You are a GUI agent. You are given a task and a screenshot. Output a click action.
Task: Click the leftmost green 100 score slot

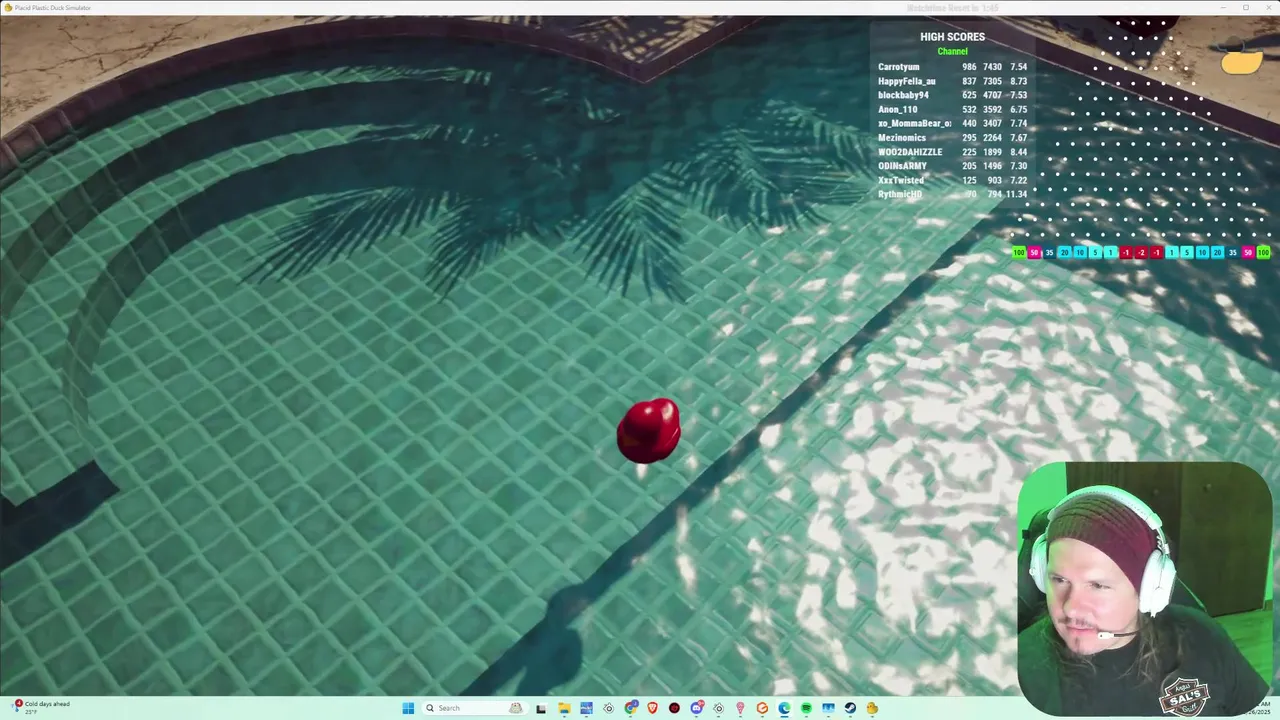[1019, 252]
